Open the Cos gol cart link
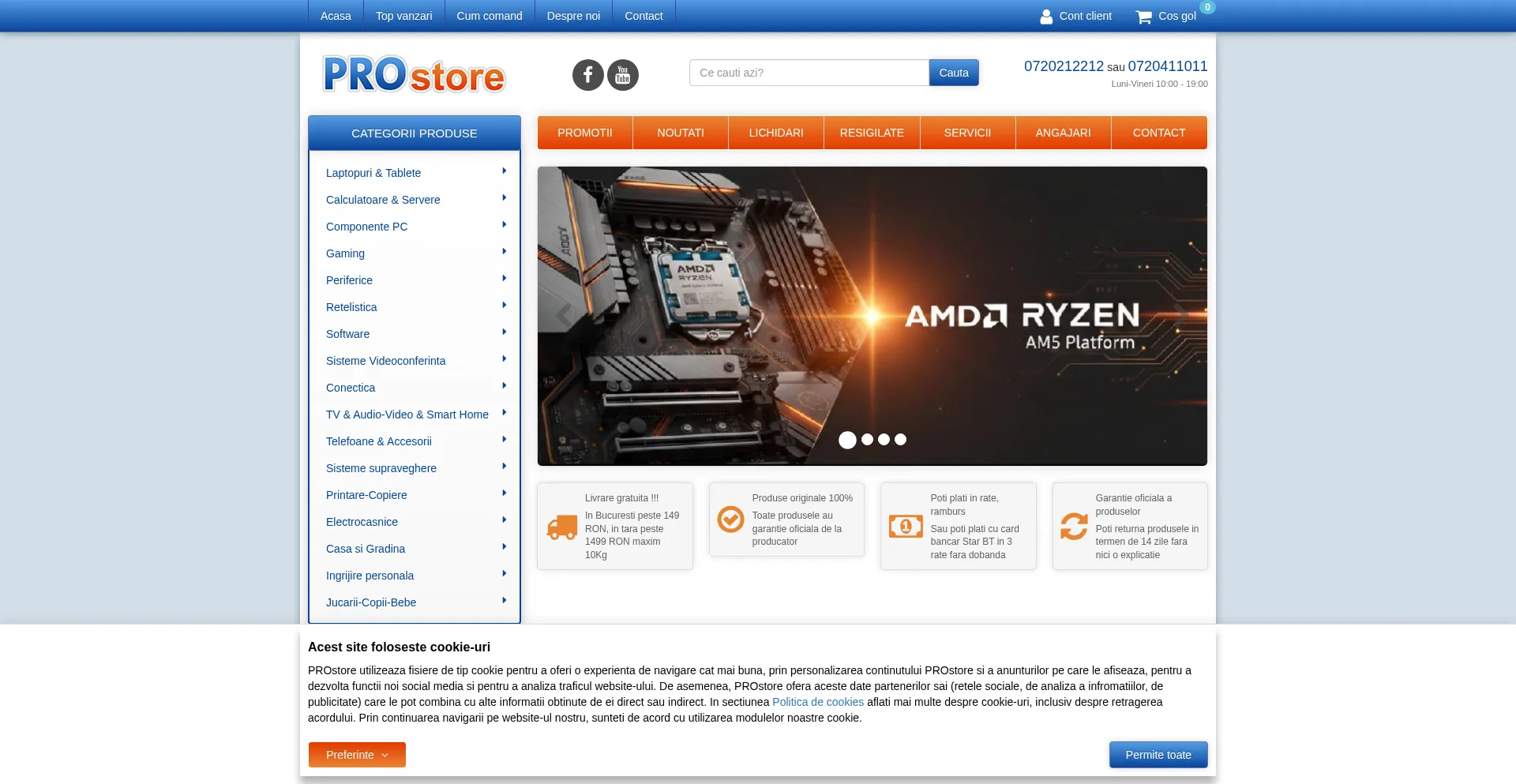 (x=1176, y=16)
